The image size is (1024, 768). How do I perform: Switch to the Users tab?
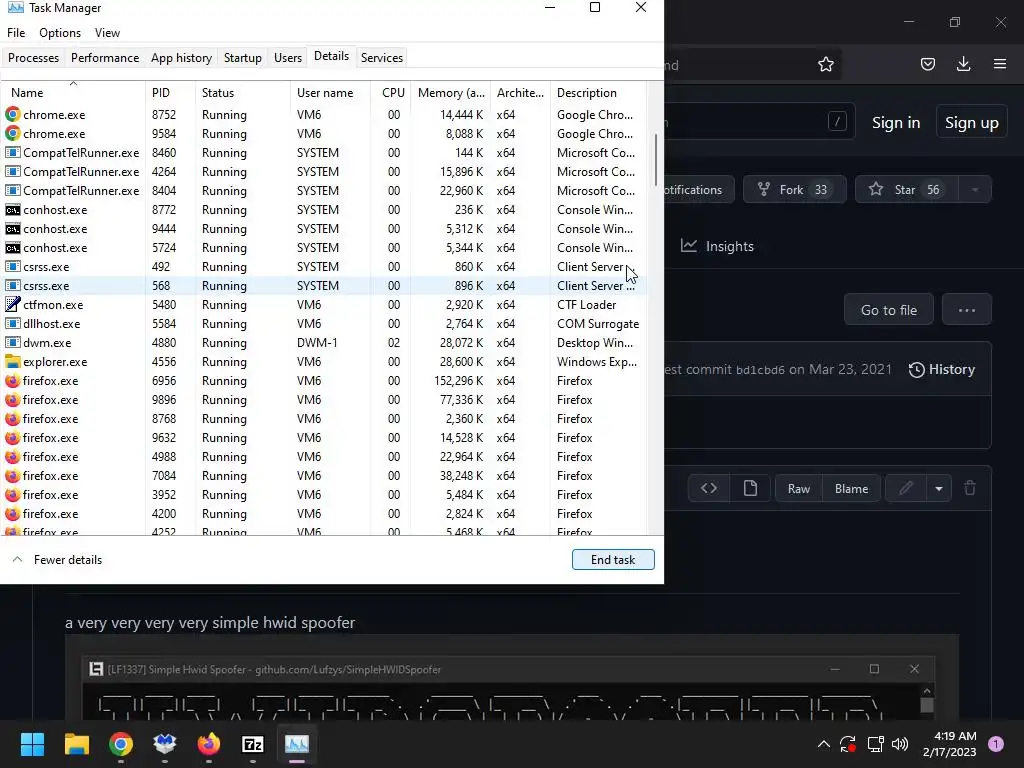point(287,57)
